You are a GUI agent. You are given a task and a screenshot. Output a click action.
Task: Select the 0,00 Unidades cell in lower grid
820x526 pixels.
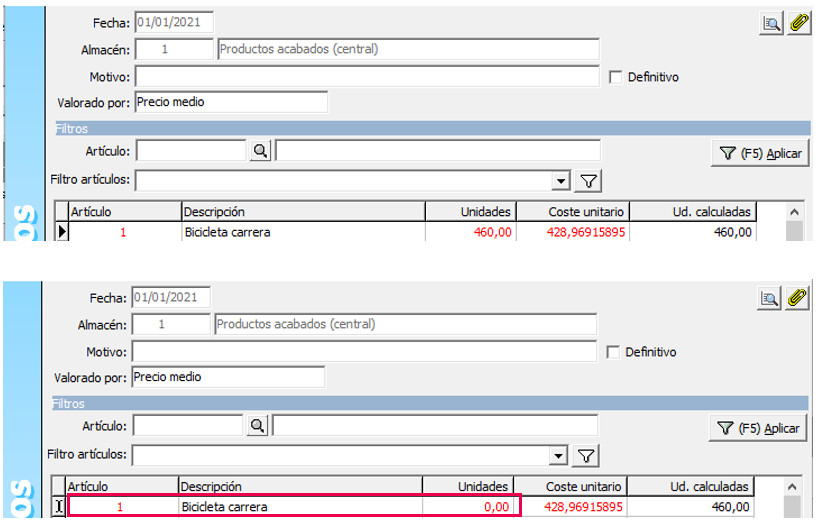(468, 507)
